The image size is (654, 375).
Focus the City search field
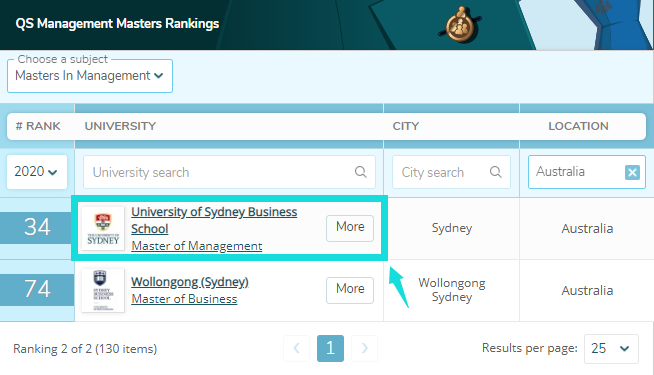click(x=451, y=172)
